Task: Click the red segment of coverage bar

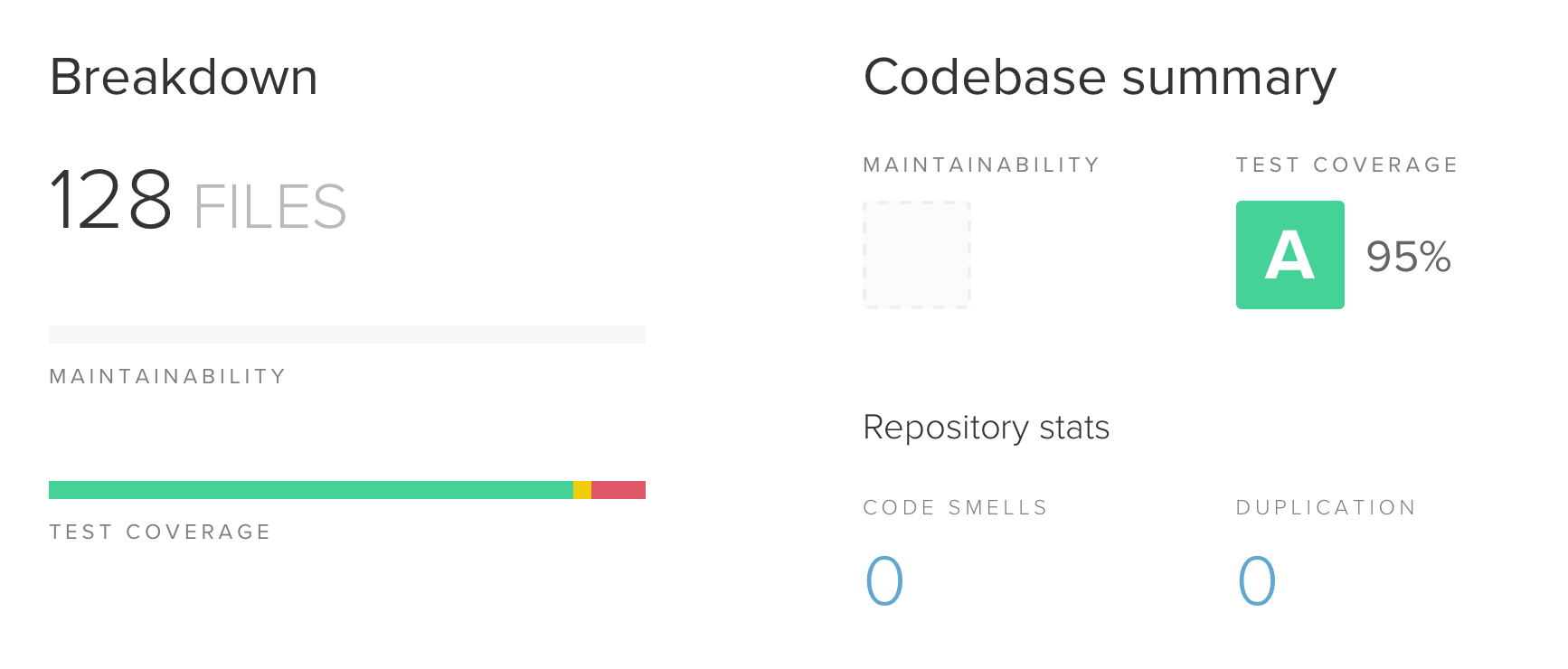Action: [619, 488]
